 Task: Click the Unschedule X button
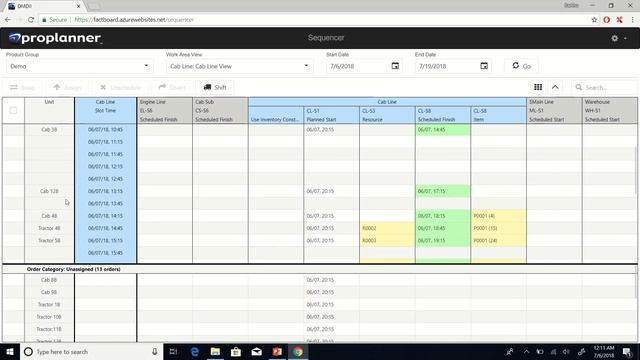pyautogui.click(x=120, y=87)
